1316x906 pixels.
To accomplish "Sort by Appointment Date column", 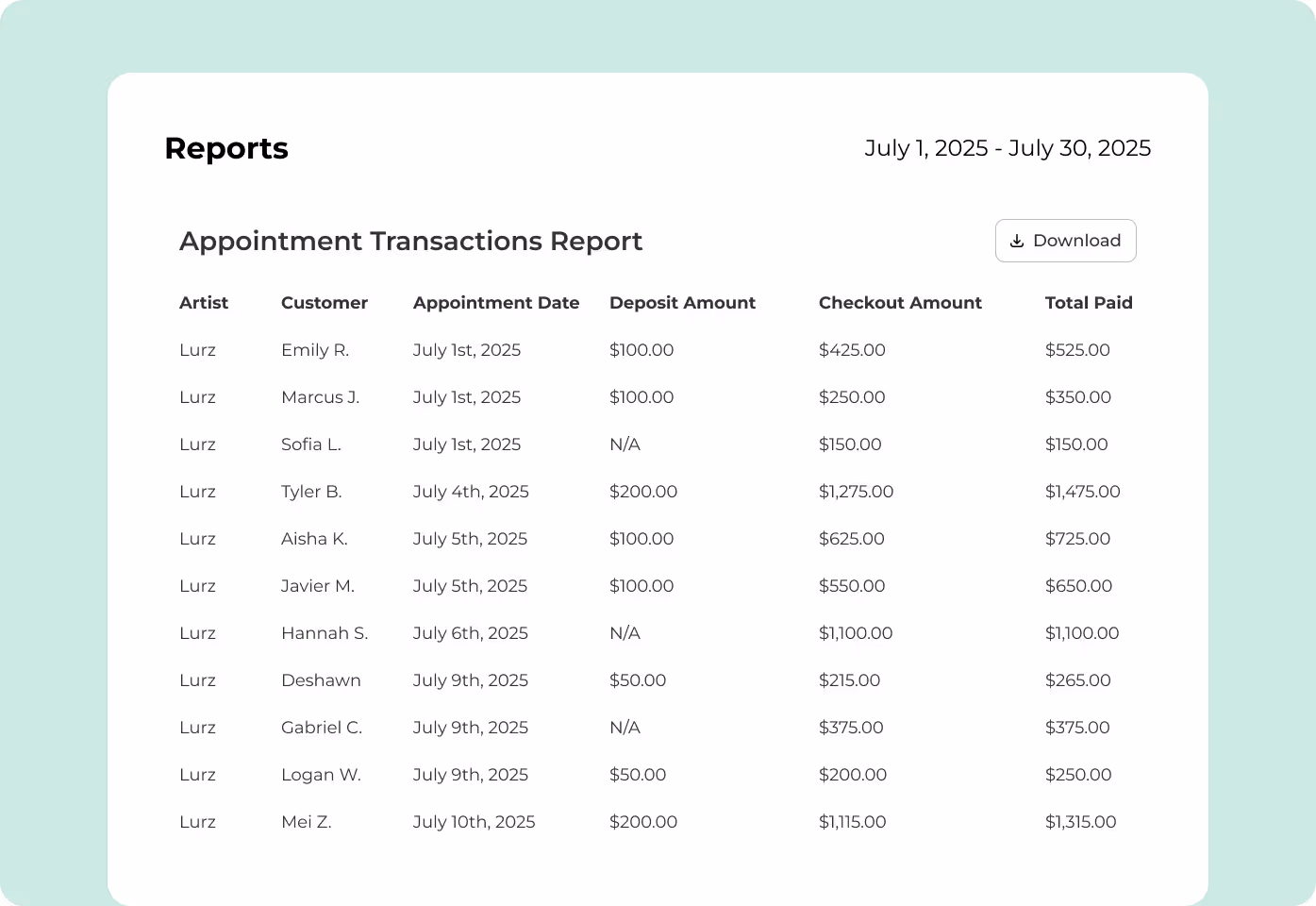I will [496, 303].
